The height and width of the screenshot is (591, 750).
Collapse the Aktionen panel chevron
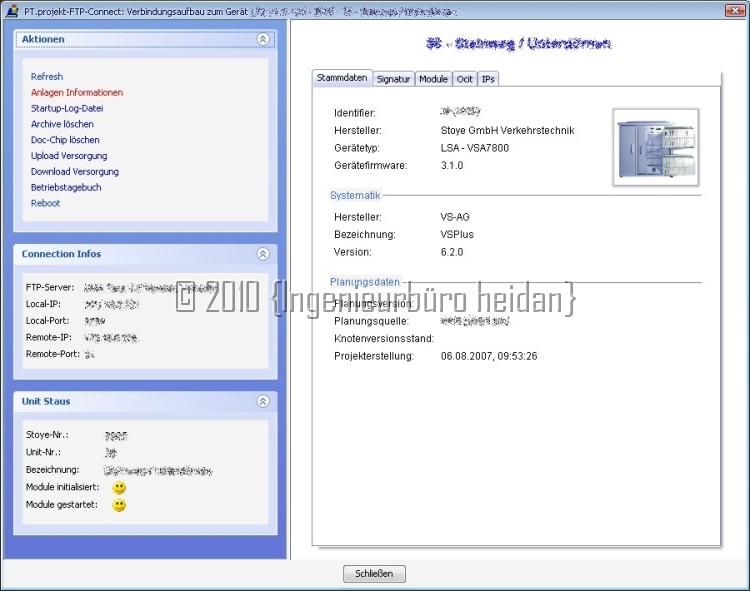pyautogui.click(x=263, y=39)
